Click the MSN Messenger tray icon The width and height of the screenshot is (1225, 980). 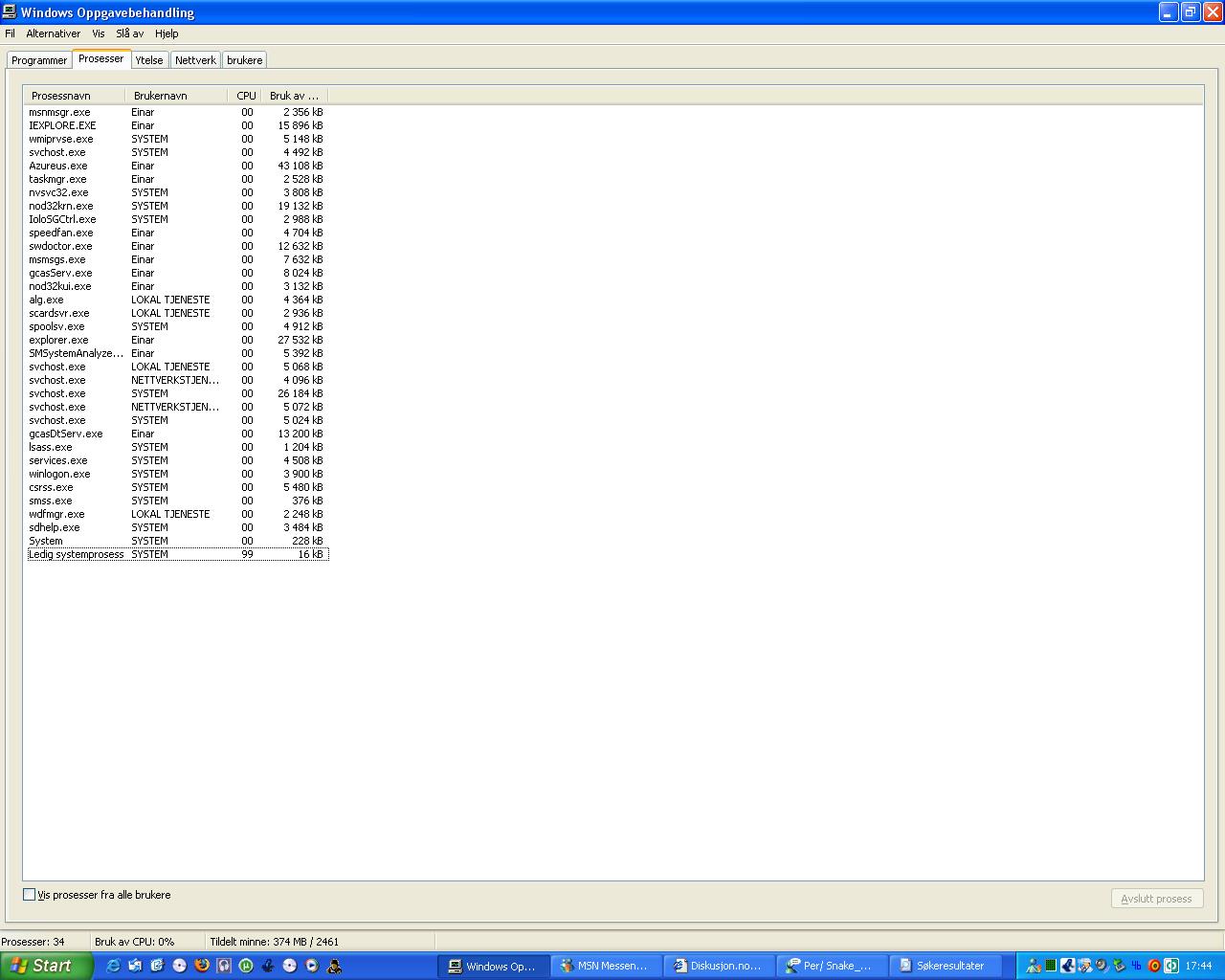tap(1034, 966)
